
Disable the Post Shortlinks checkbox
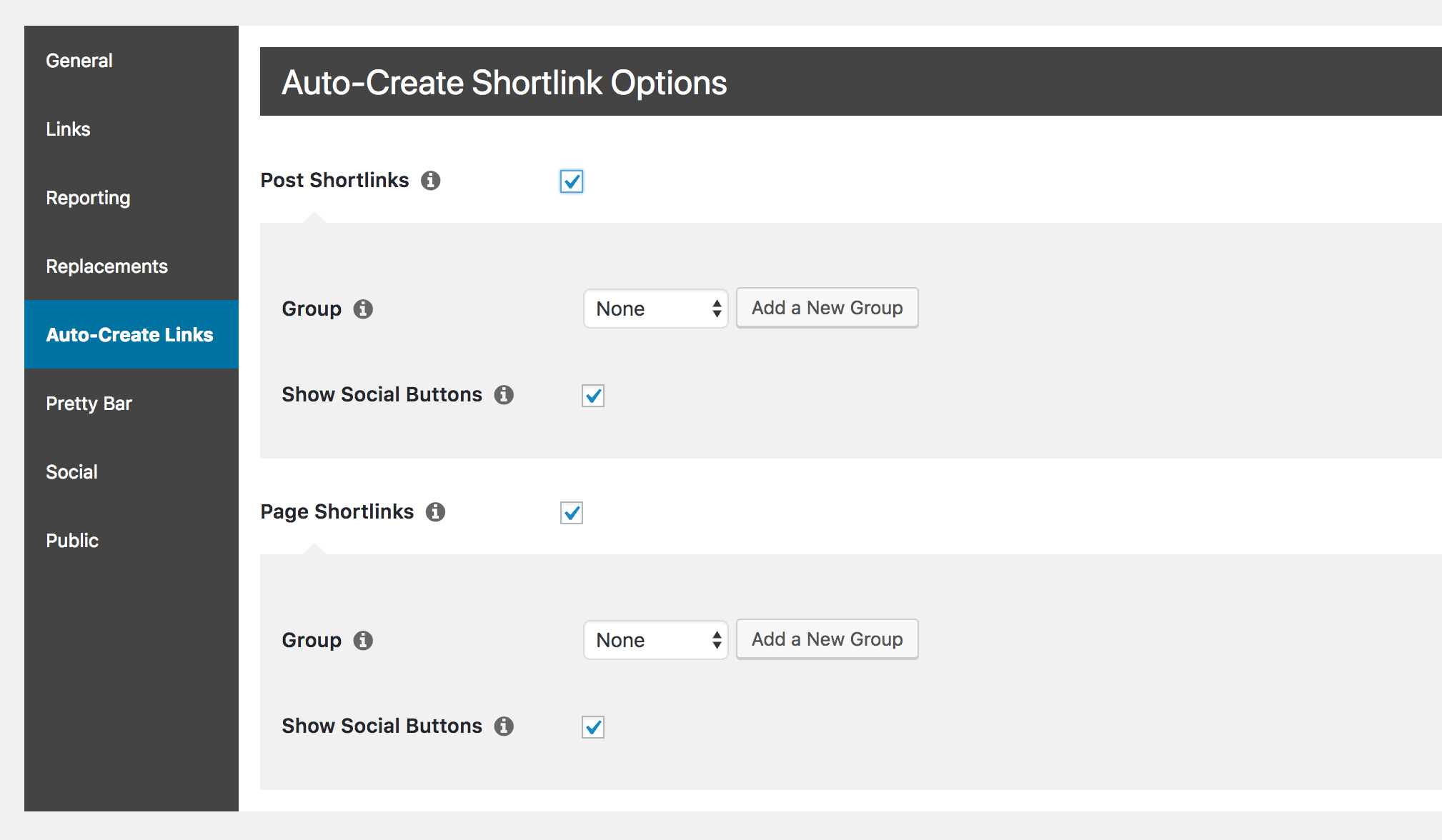(571, 181)
